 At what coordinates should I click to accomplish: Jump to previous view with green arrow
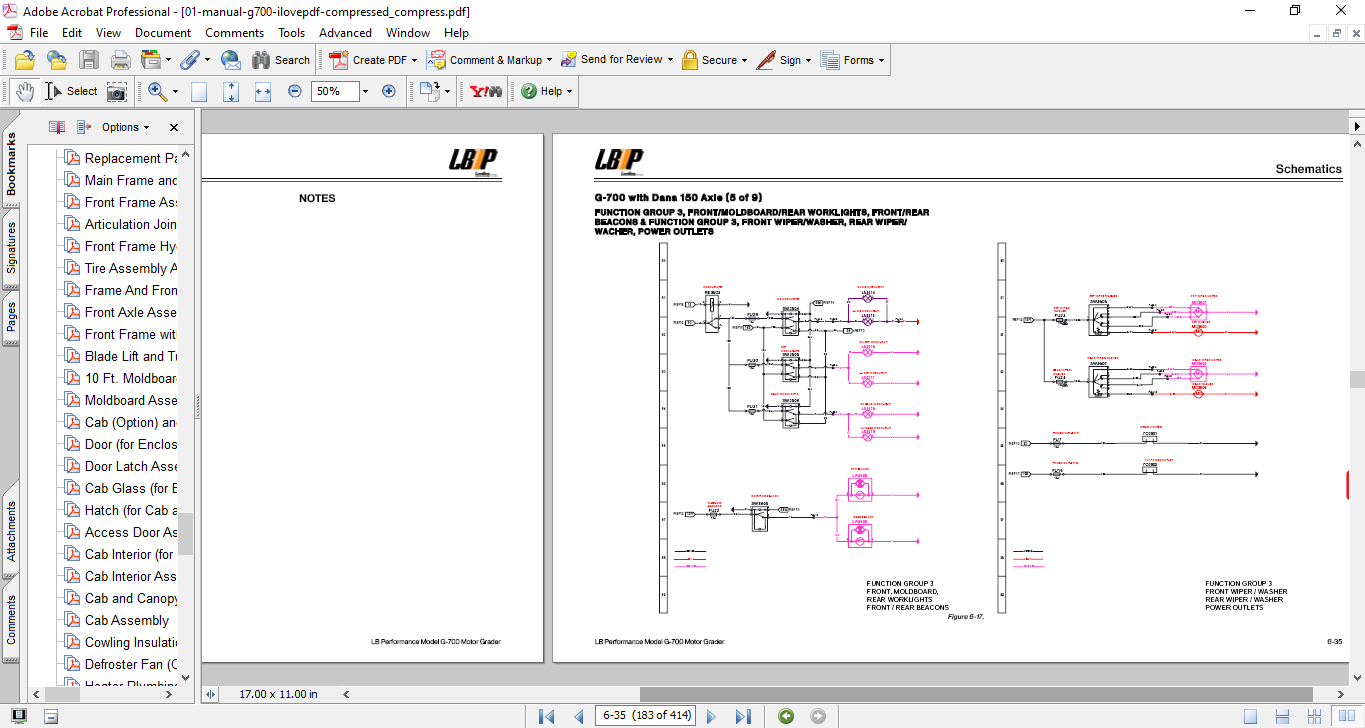786,716
